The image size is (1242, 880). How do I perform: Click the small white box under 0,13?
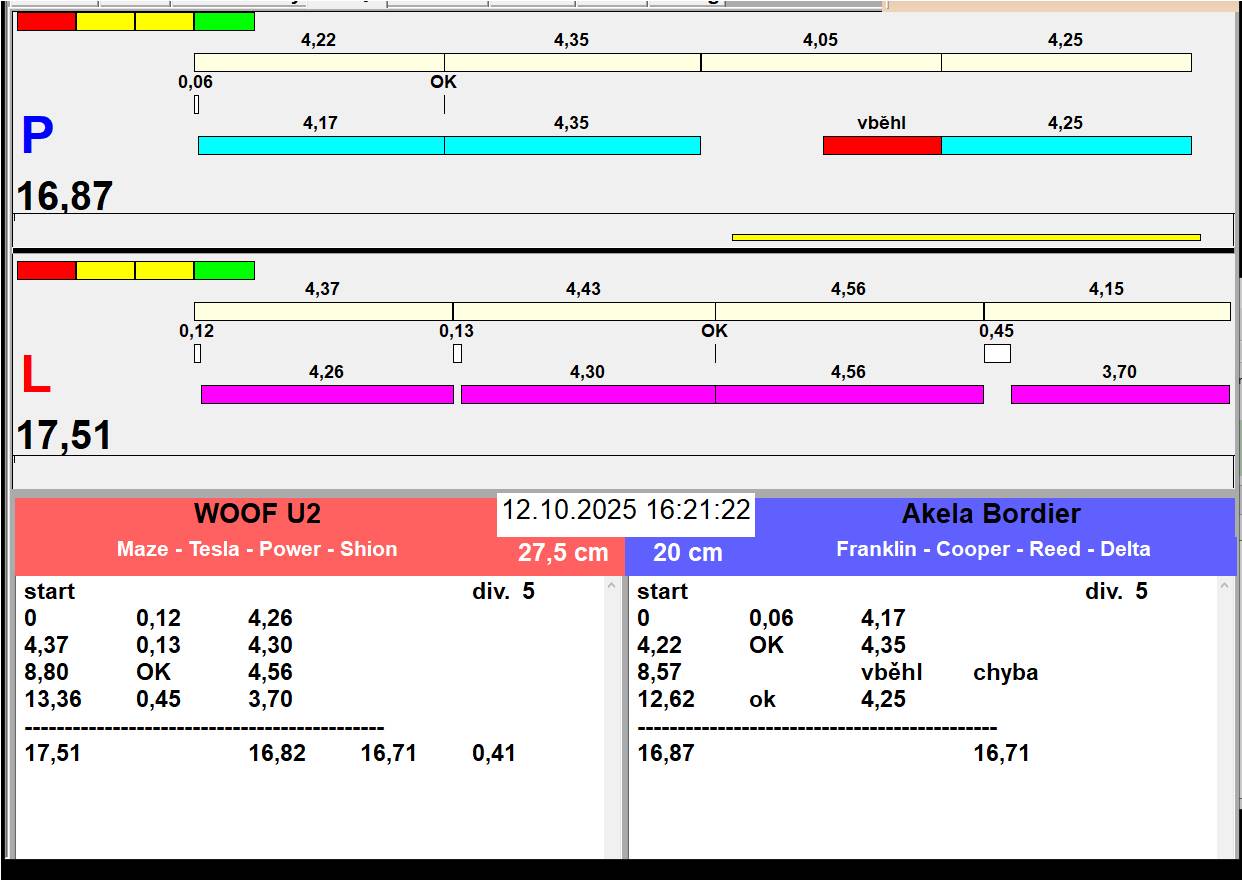(x=457, y=353)
